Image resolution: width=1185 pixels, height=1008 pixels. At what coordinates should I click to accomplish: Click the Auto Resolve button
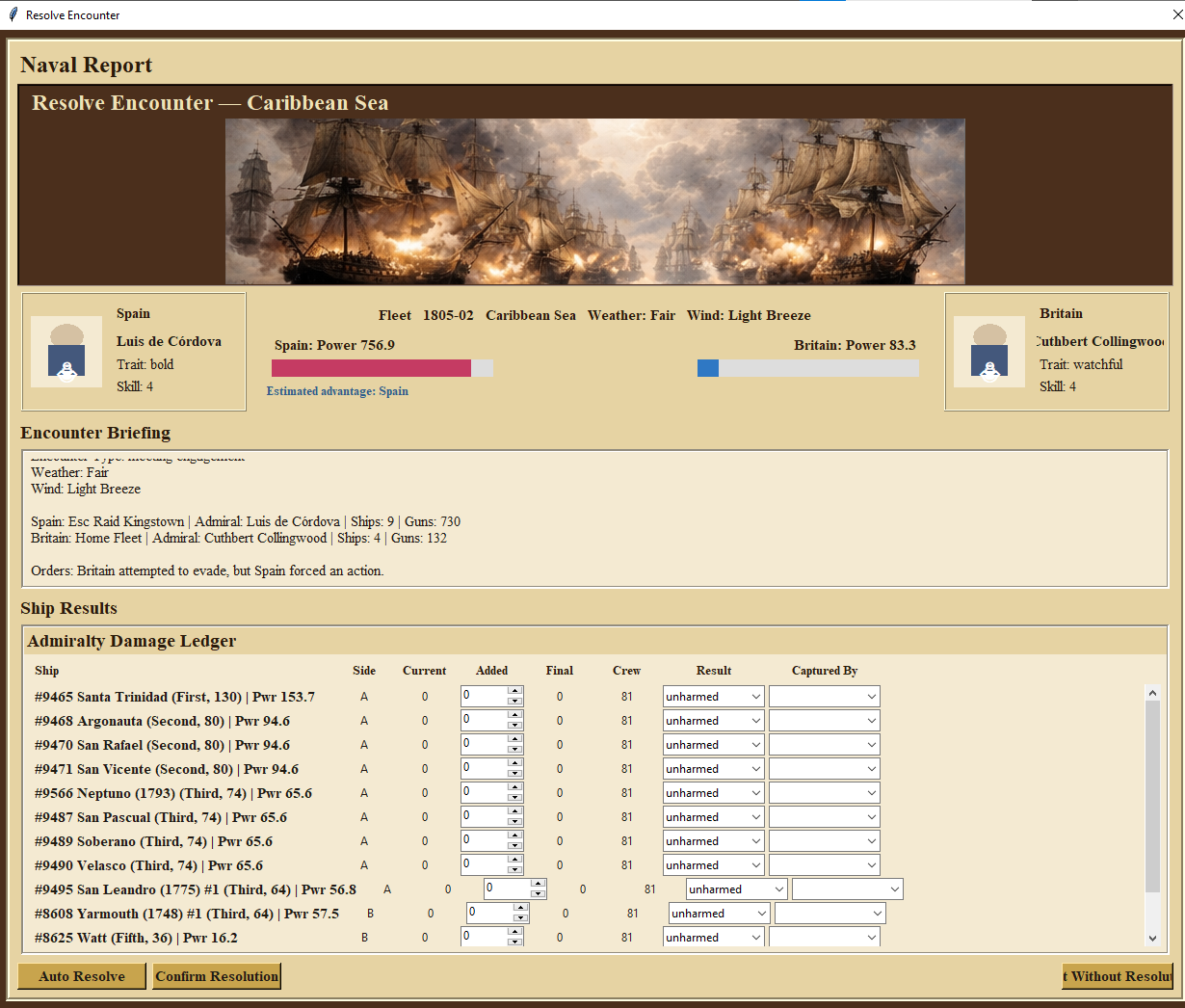pos(82,976)
